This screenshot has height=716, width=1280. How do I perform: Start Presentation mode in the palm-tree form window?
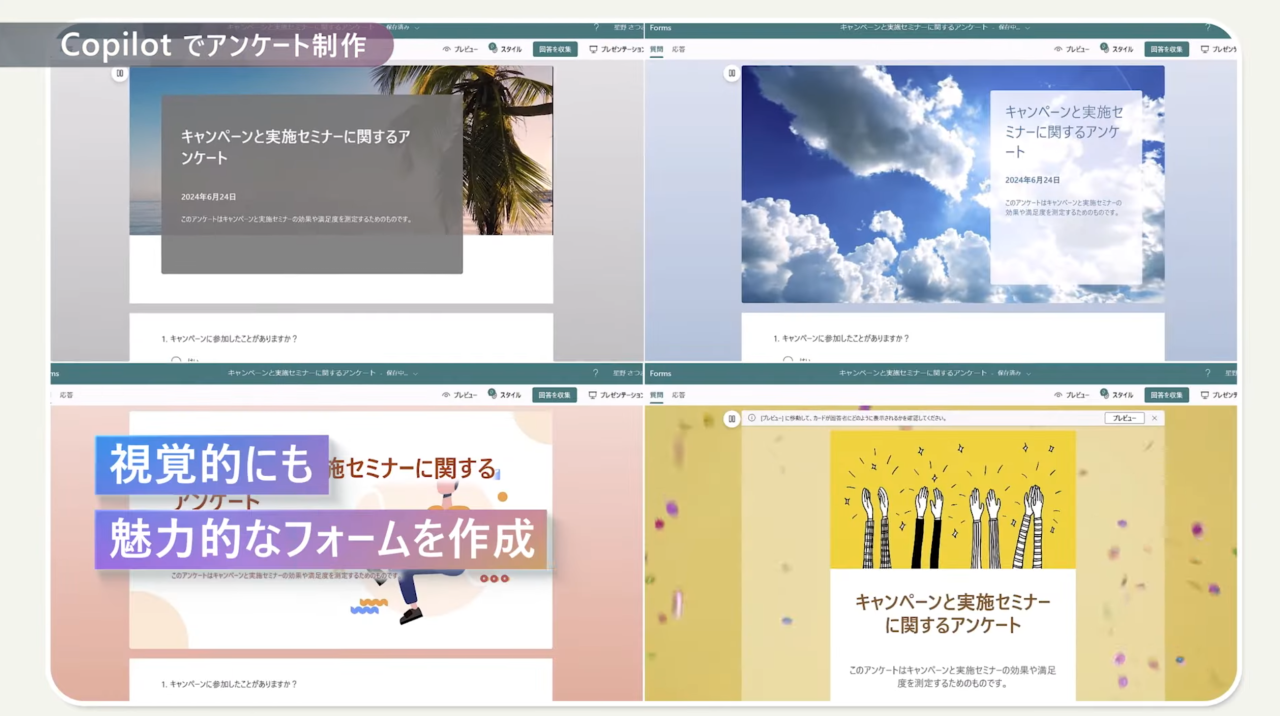tap(616, 49)
